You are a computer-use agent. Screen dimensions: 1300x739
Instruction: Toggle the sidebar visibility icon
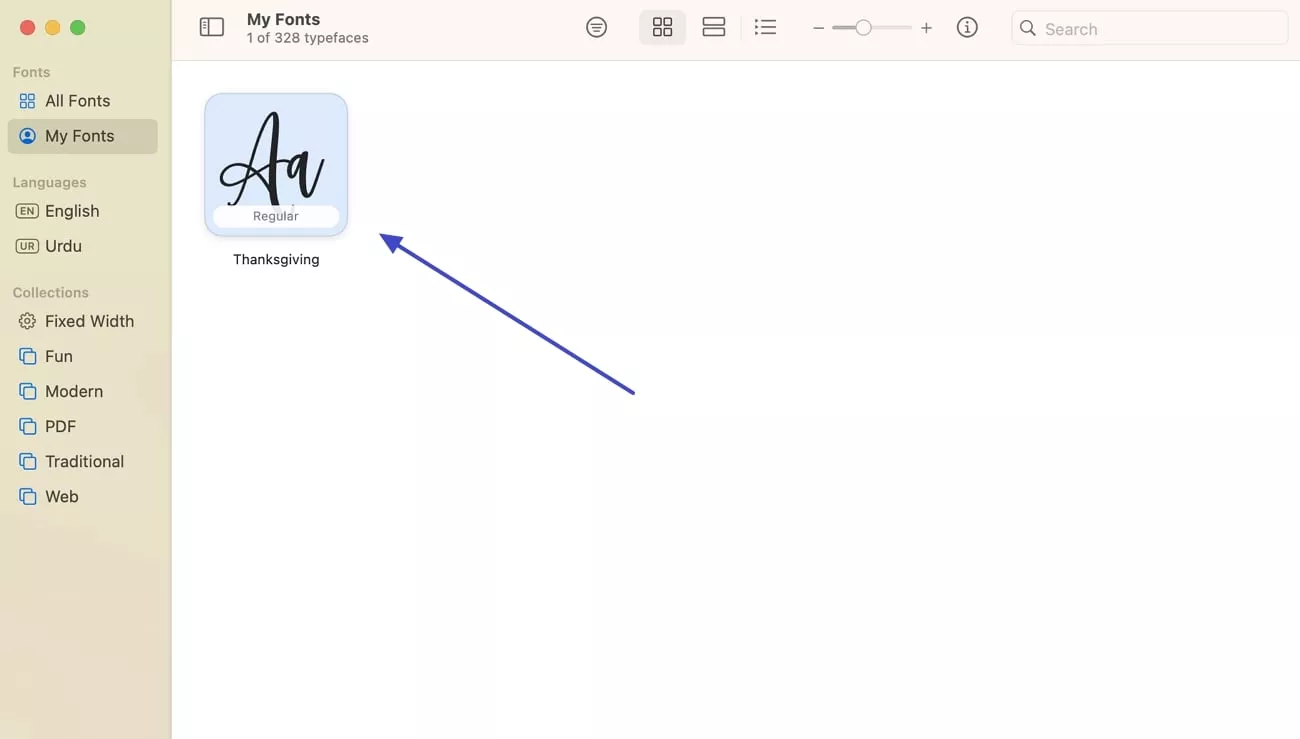tap(211, 27)
